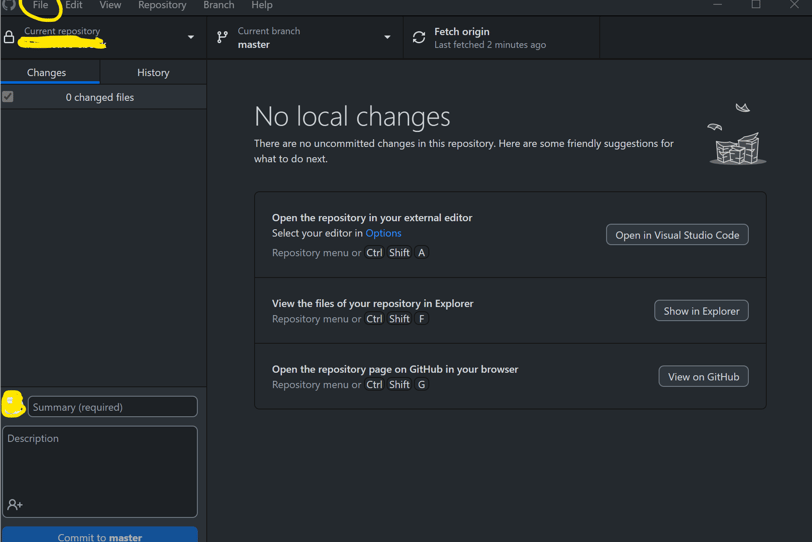Click the Commit to master button

click(100, 535)
